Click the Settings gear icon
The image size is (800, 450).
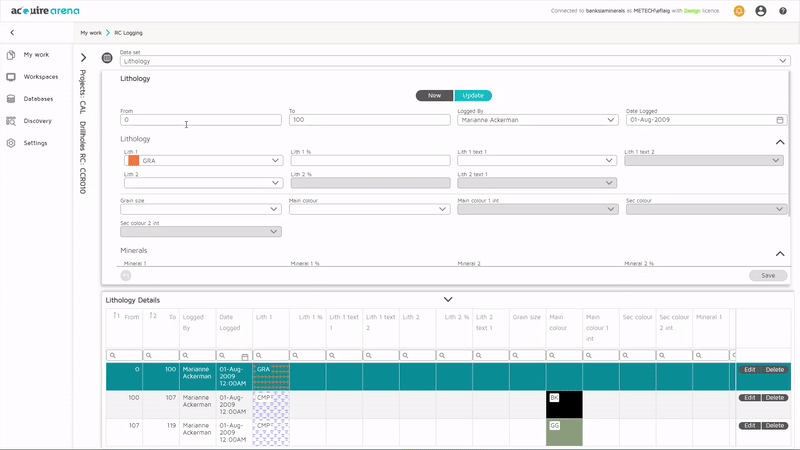click(x=11, y=143)
